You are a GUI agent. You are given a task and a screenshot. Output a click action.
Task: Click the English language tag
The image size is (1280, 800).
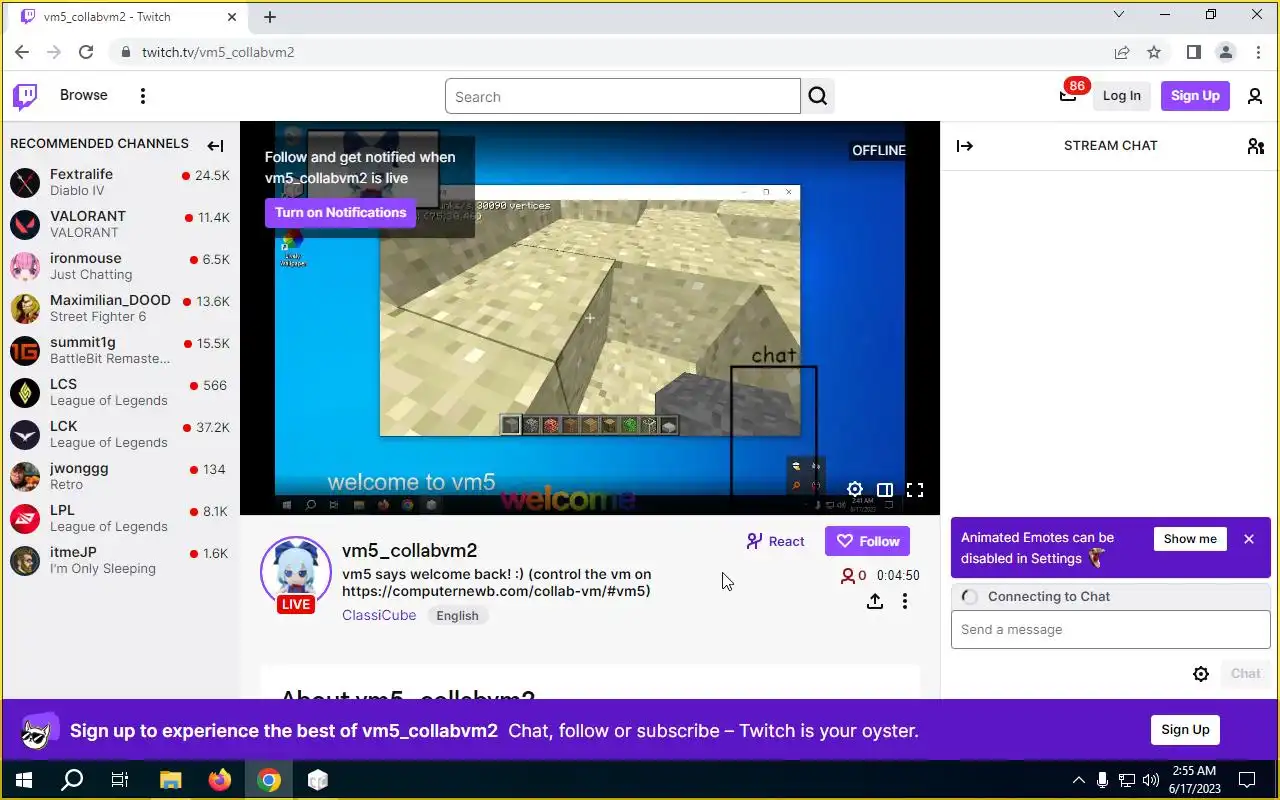(457, 616)
